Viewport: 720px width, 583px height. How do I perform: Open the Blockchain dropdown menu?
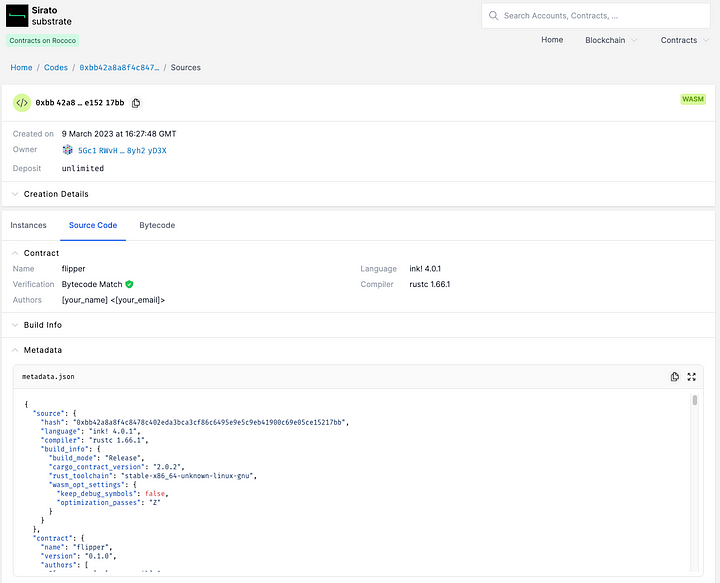pos(610,40)
